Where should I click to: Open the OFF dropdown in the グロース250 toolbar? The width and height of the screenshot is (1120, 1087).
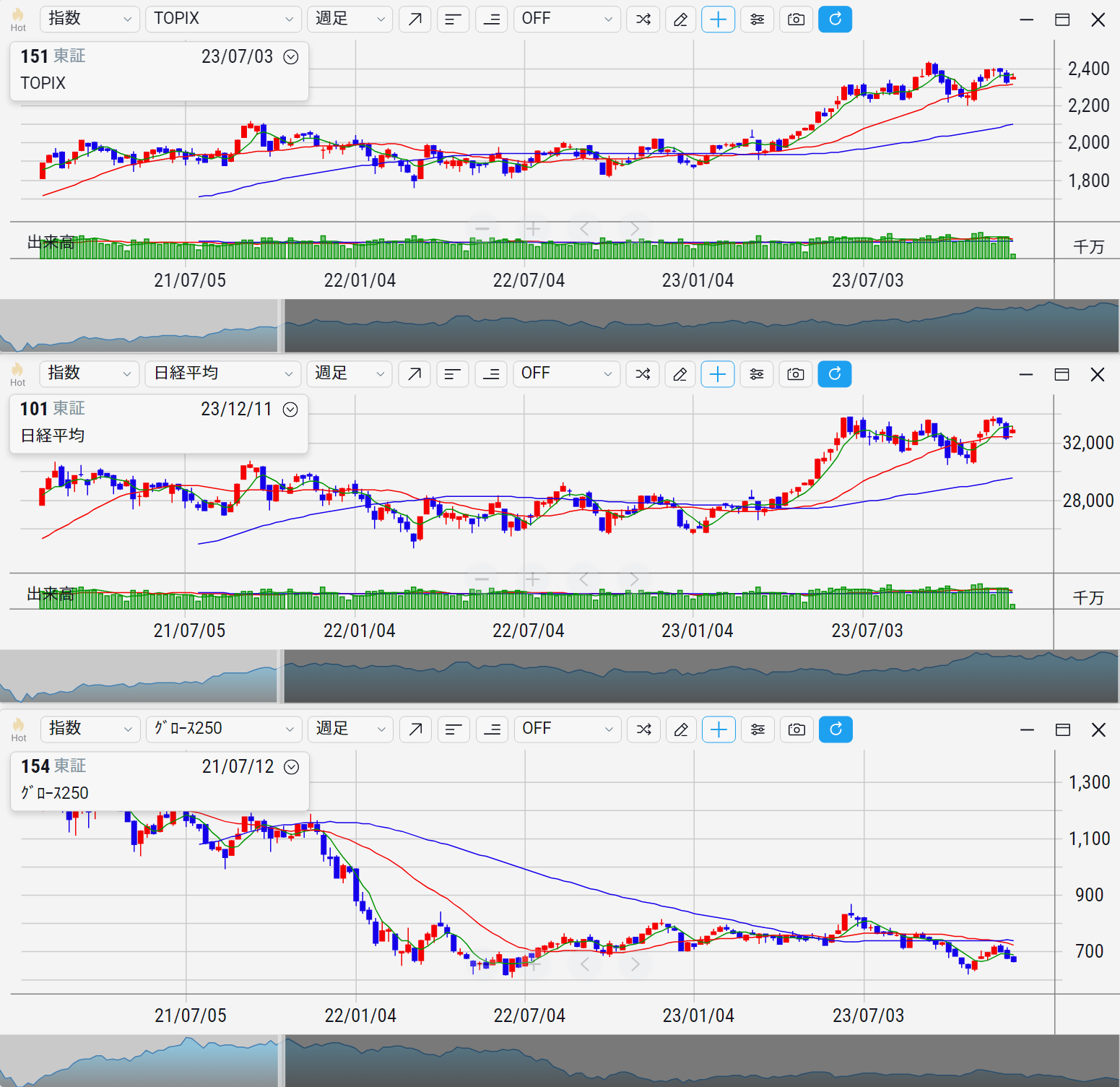(567, 729)
